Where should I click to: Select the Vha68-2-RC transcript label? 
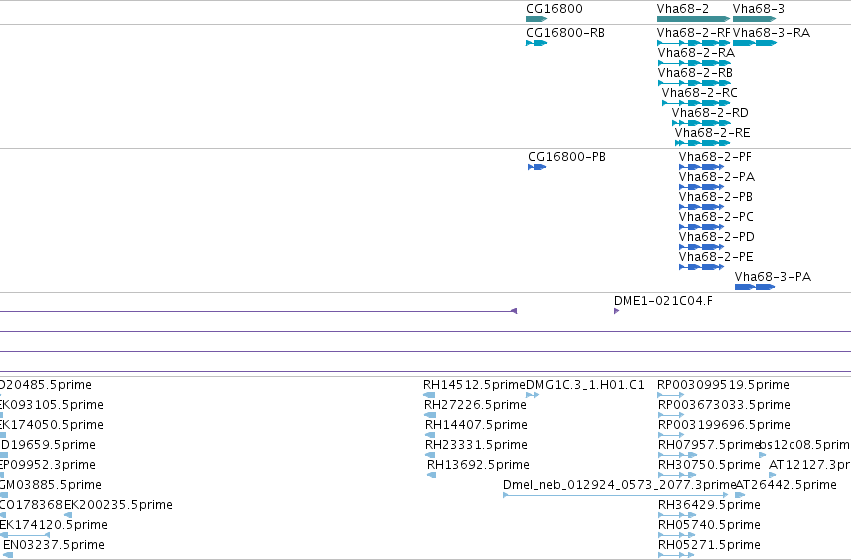click(x=699, y=93)
